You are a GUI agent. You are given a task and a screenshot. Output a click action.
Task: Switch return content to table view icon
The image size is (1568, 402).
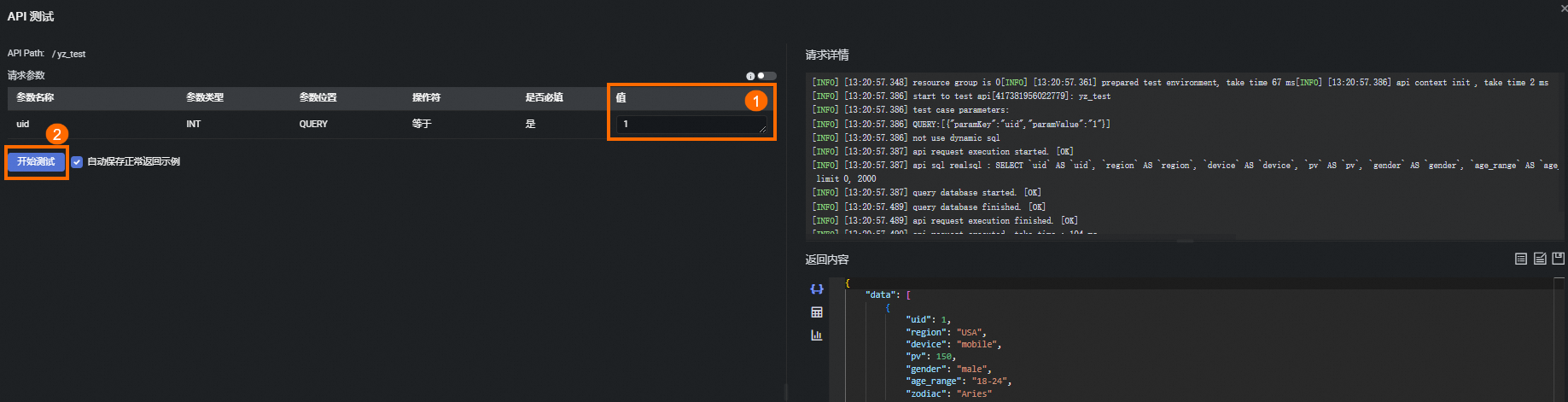point(817,312)
